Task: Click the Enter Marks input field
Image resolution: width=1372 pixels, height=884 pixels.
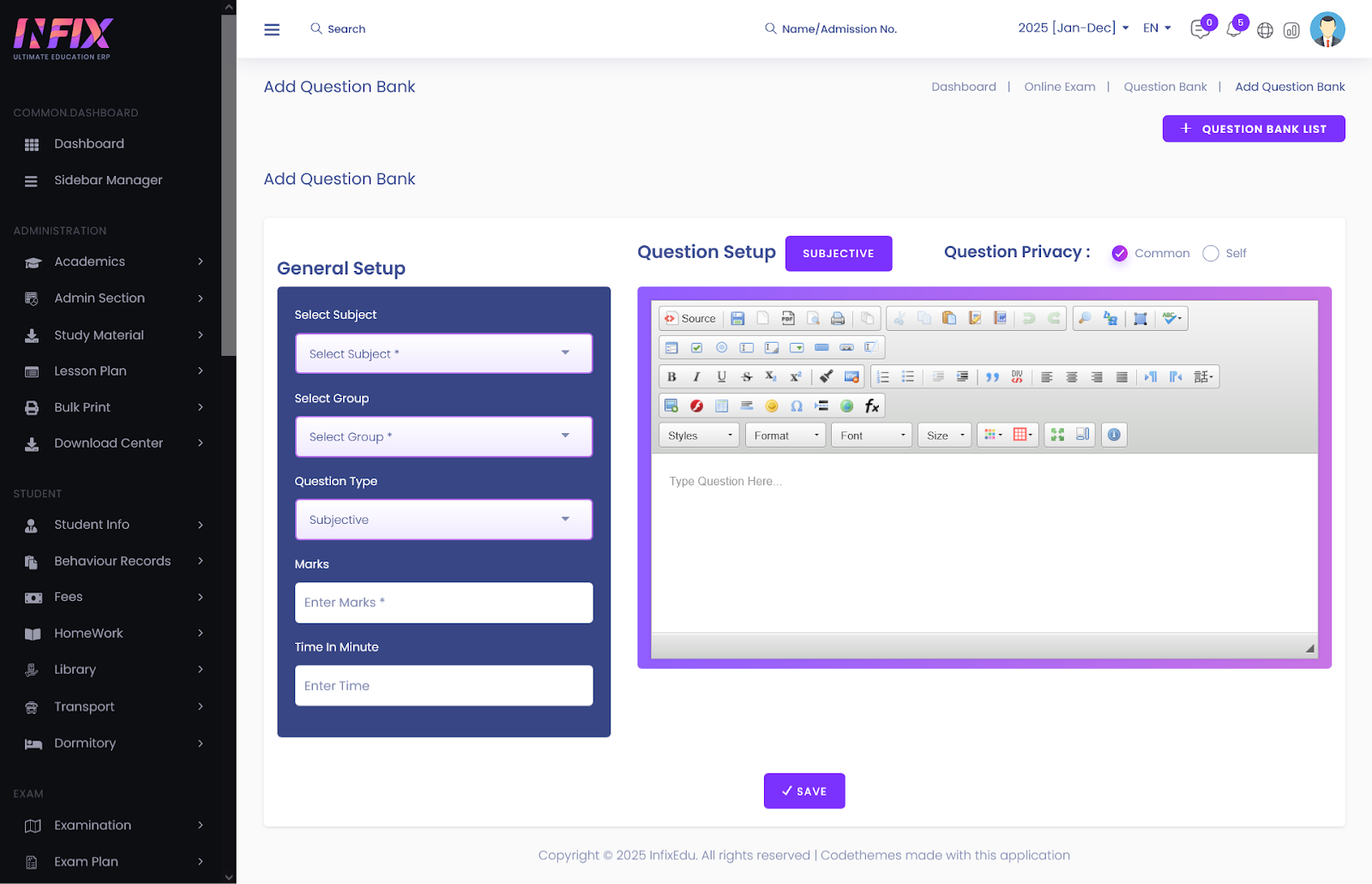Action: click(x=443, y=603)
